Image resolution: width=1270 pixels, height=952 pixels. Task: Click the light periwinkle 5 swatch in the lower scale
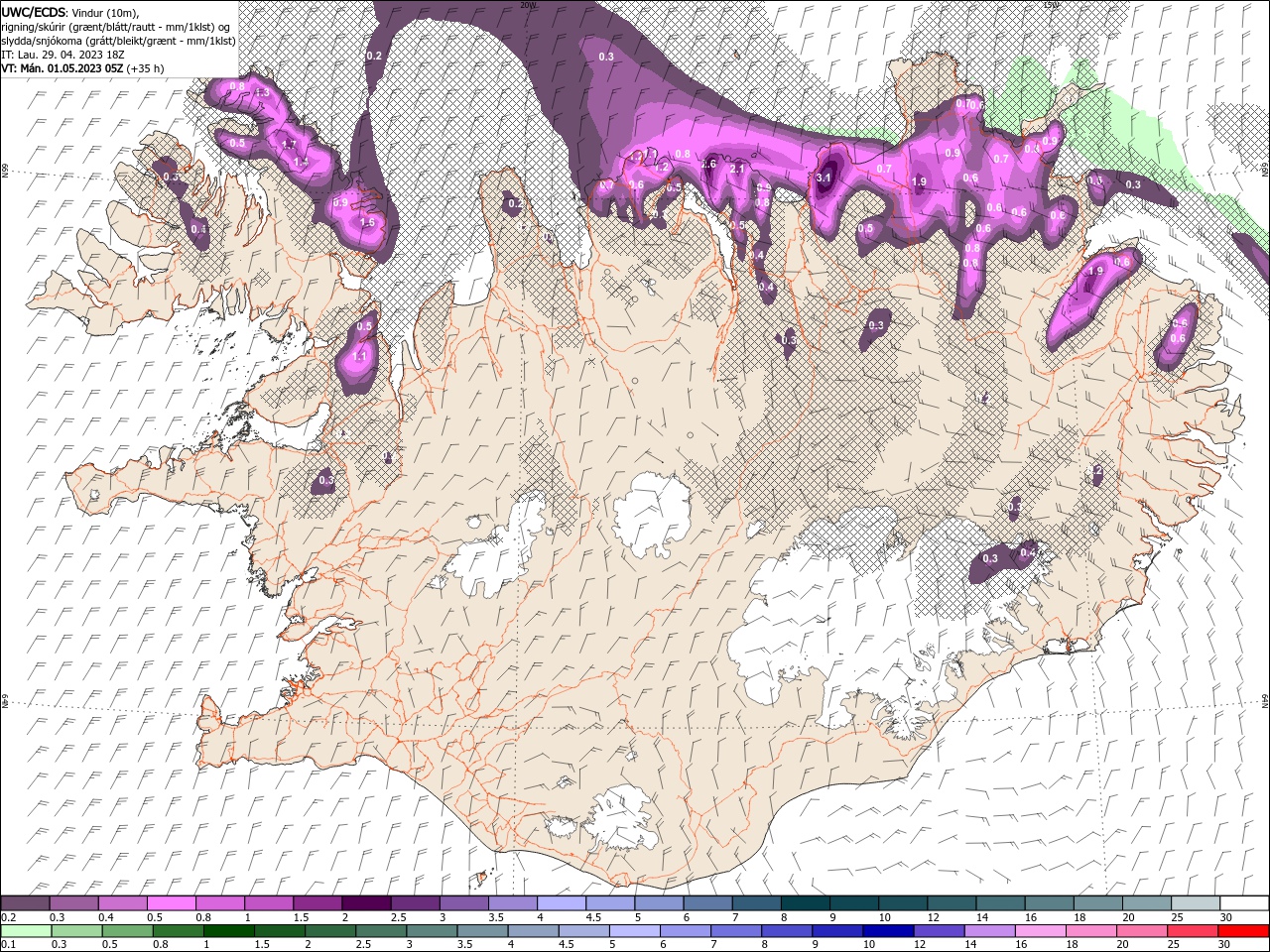[x=634, y=931]
